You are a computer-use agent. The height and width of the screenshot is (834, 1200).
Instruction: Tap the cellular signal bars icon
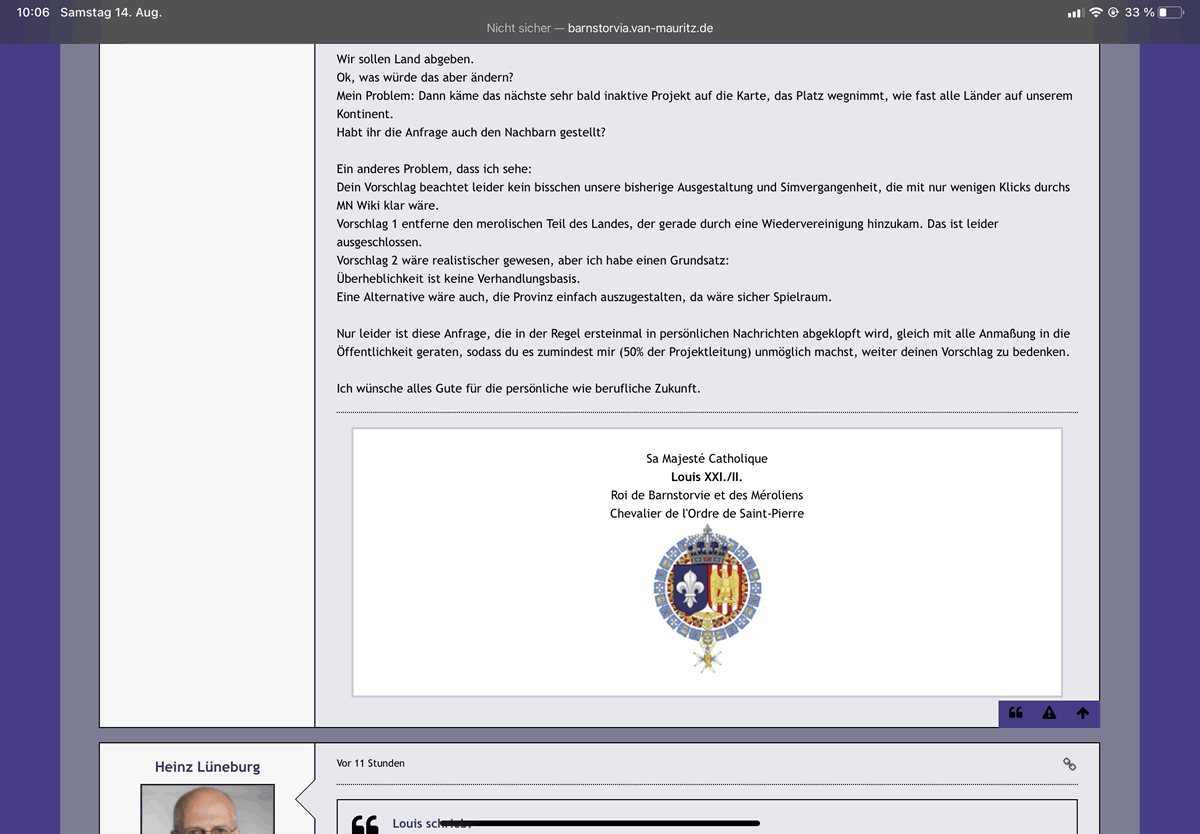[1076, 12]
